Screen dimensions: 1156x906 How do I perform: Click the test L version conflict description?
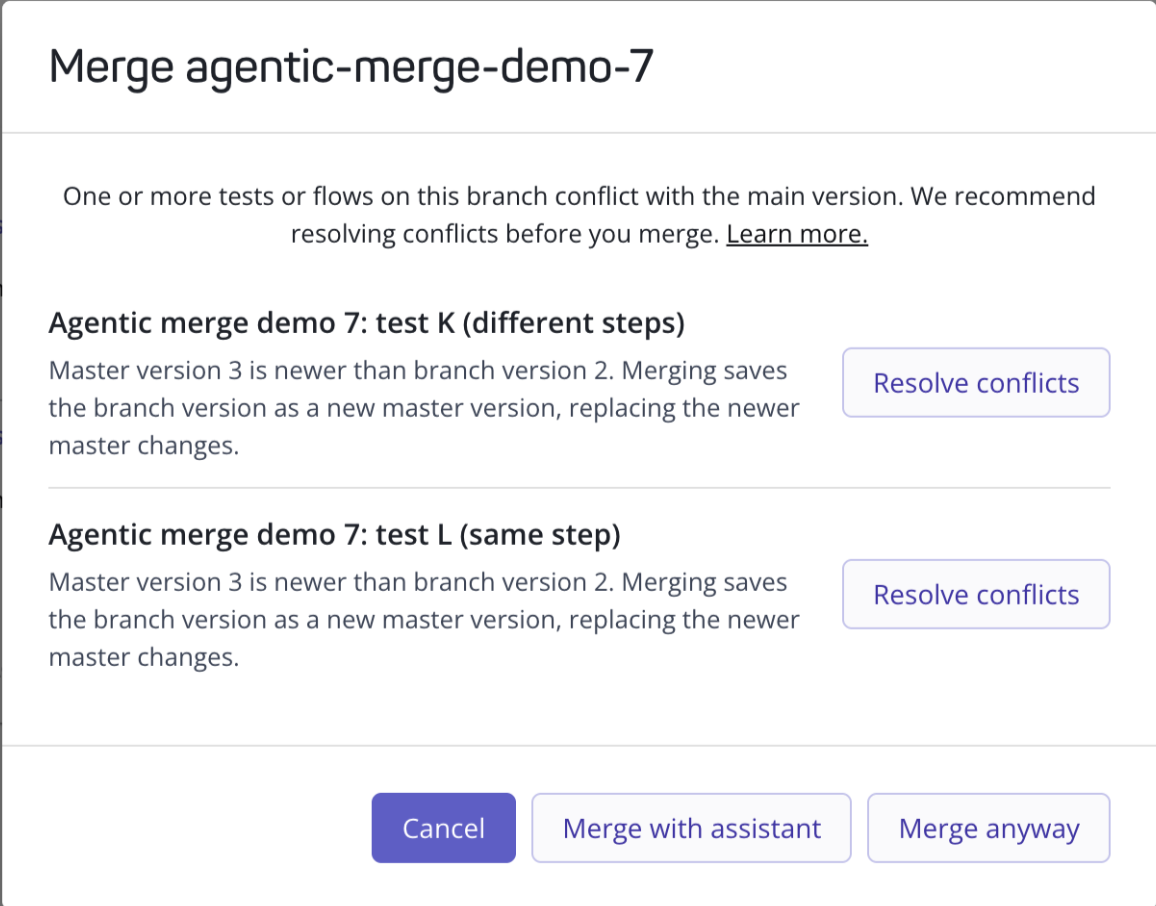pyautogui.click(x=424, y=619)
